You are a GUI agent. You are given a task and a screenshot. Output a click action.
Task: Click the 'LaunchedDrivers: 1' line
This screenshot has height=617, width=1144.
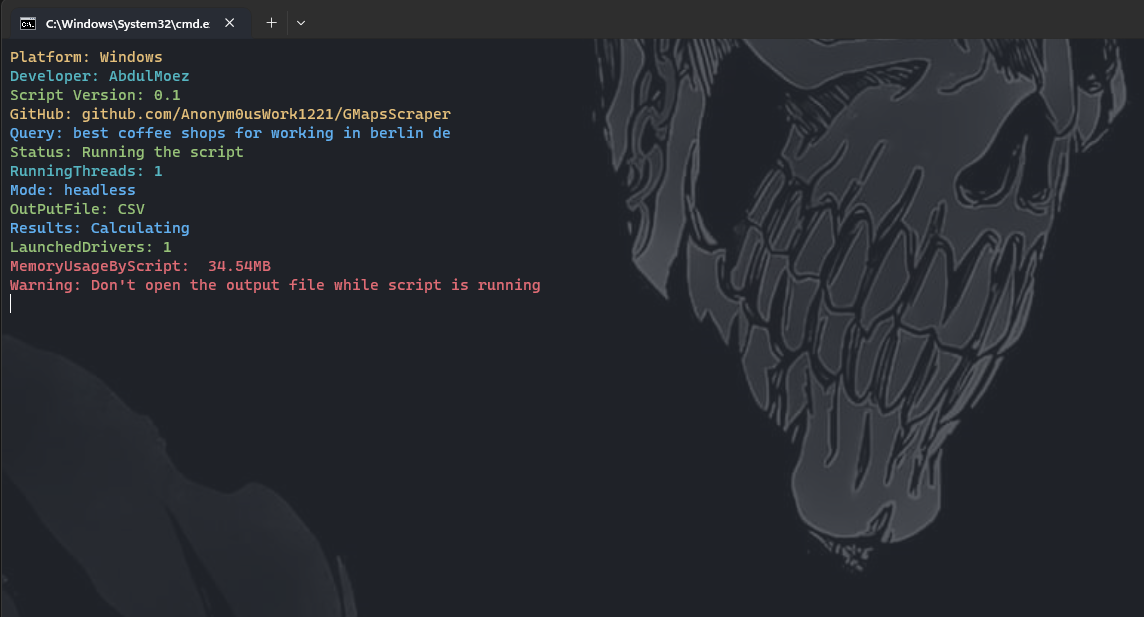coord(90,247)
